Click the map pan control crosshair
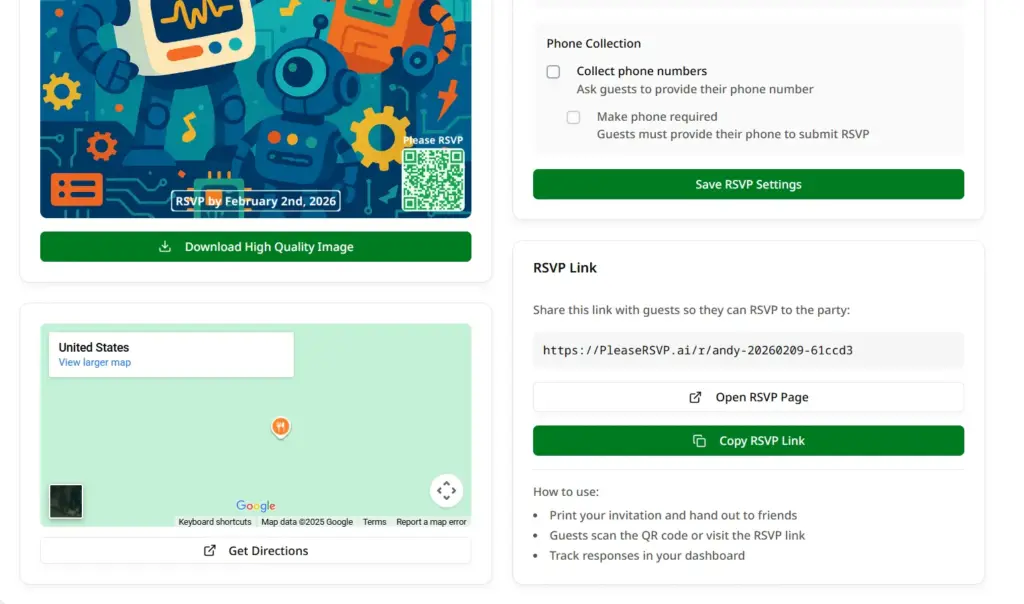The width and height of the screenshot is (1024, 604). tap(446, 490)
